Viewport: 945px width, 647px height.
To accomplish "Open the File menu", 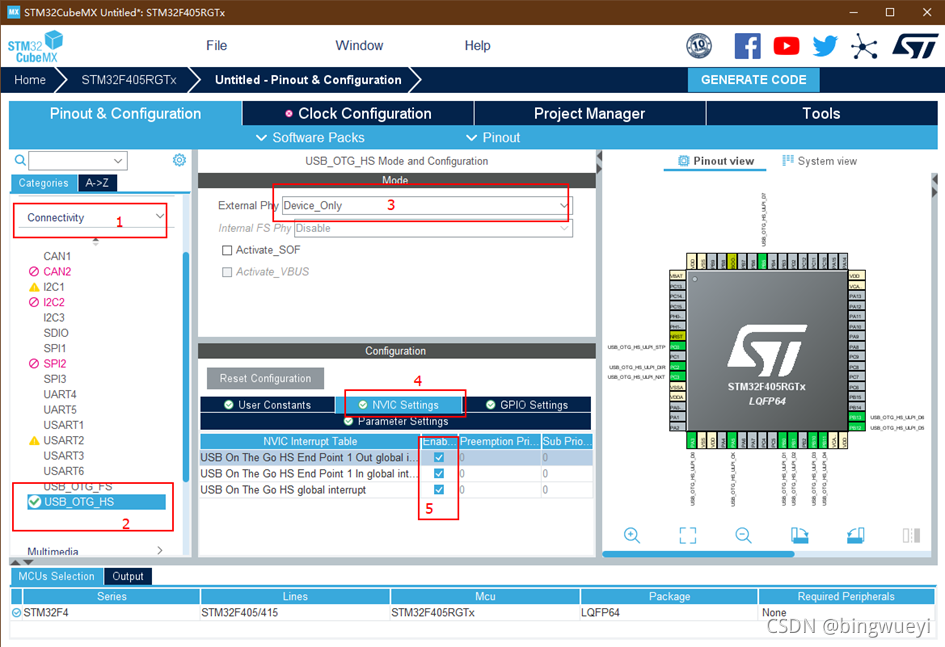I will (x=216, y=46).
